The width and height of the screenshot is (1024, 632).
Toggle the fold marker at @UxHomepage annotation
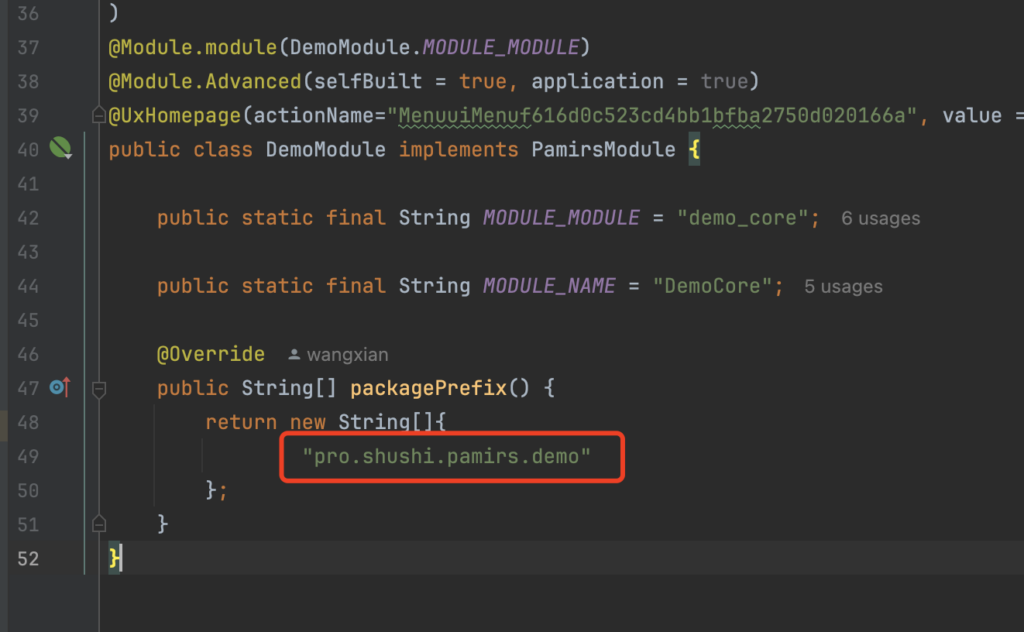click(98, 116)
